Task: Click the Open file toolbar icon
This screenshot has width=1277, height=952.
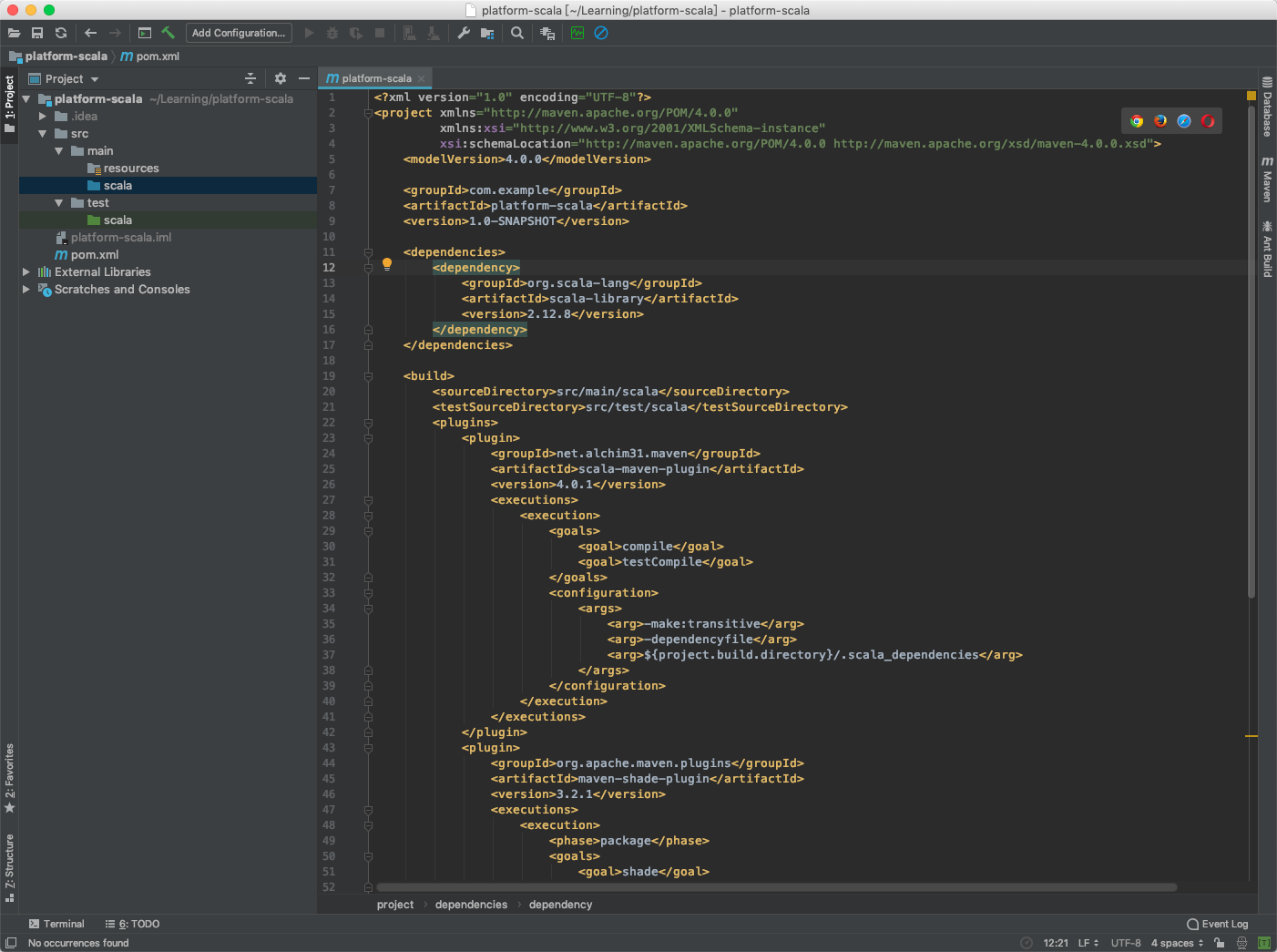Action: pos(14,33)
